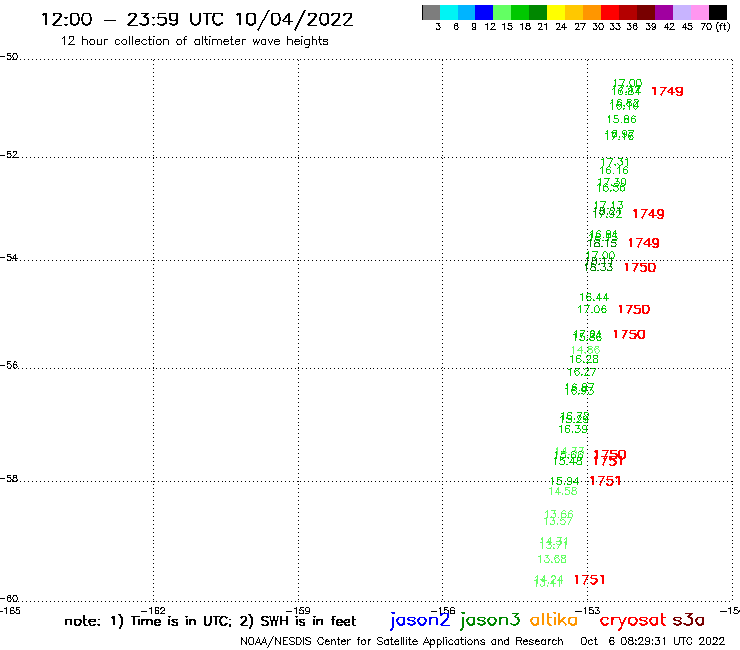Click the -56 latitude axis label

[9, 365]
